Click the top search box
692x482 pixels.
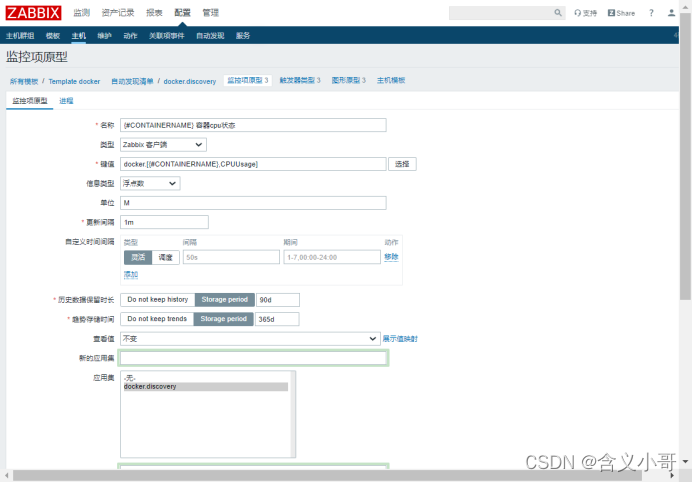[502, 13]
